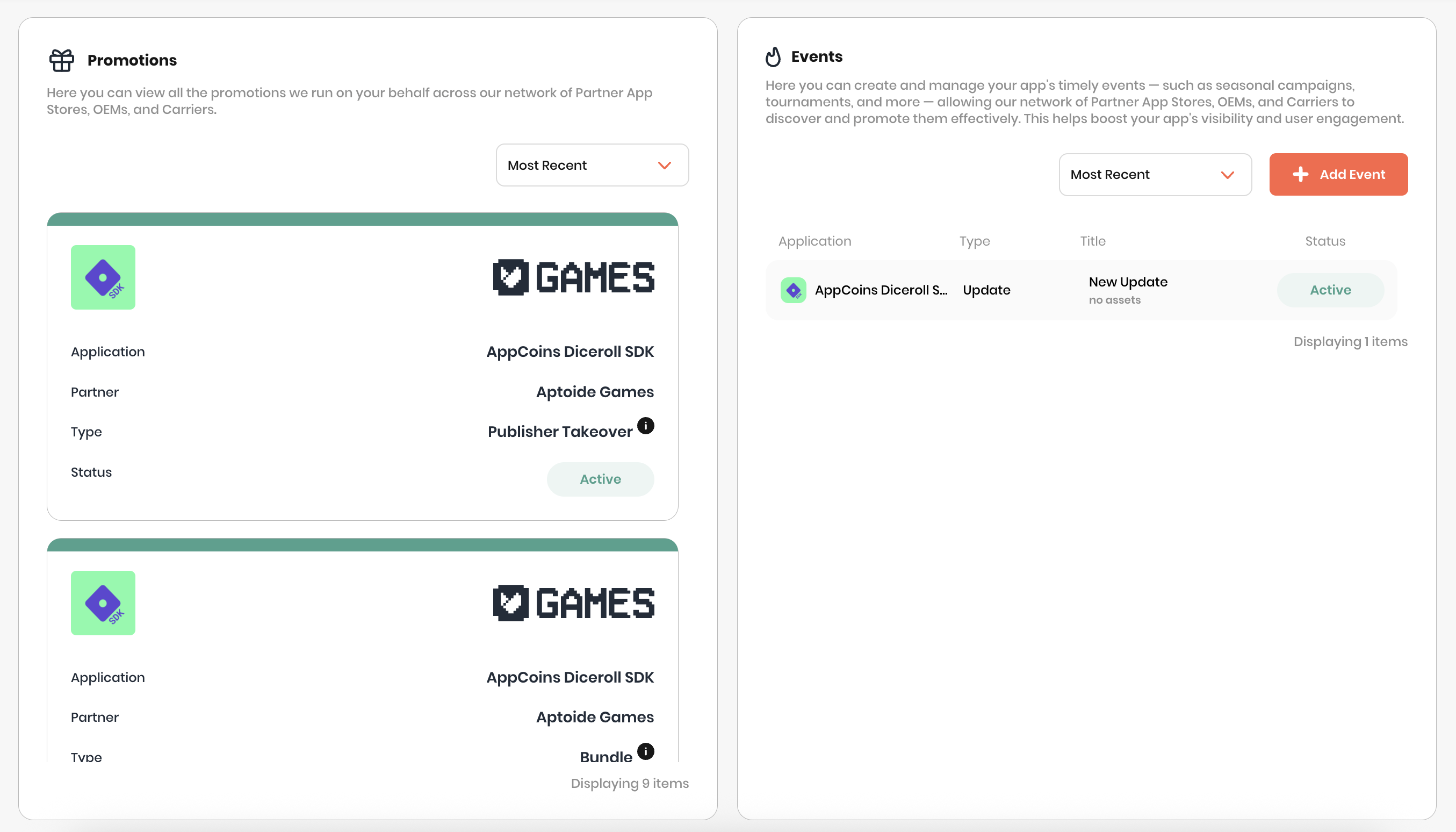Click the Add Event button
Viewport: 1456px width, 832px height.
(x=1338, y=174)
